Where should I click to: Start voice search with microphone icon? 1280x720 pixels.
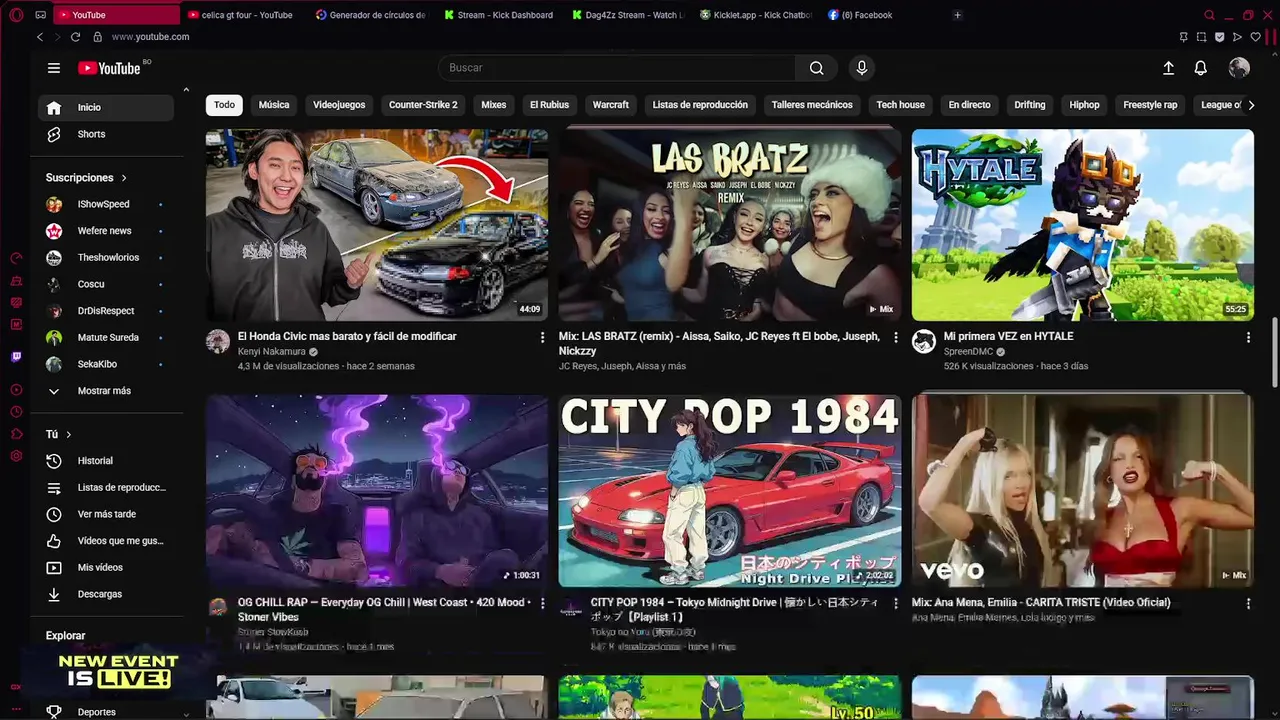tap(861, 68)
